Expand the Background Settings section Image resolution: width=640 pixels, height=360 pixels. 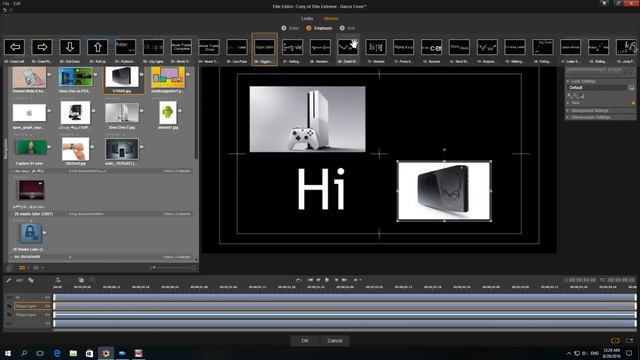coord(568,111)
